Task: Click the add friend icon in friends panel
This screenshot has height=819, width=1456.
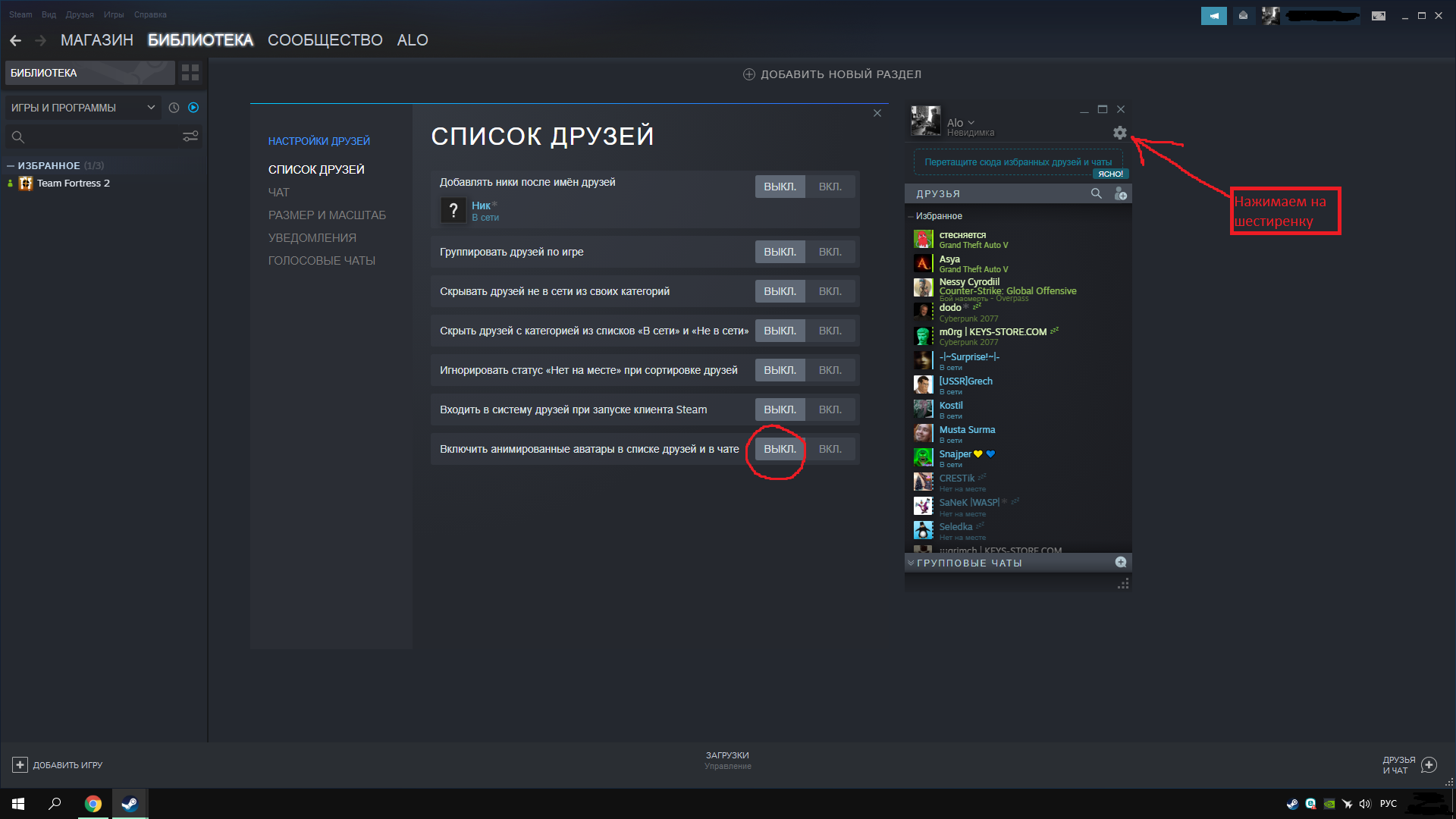Action: pos(1120,194)
